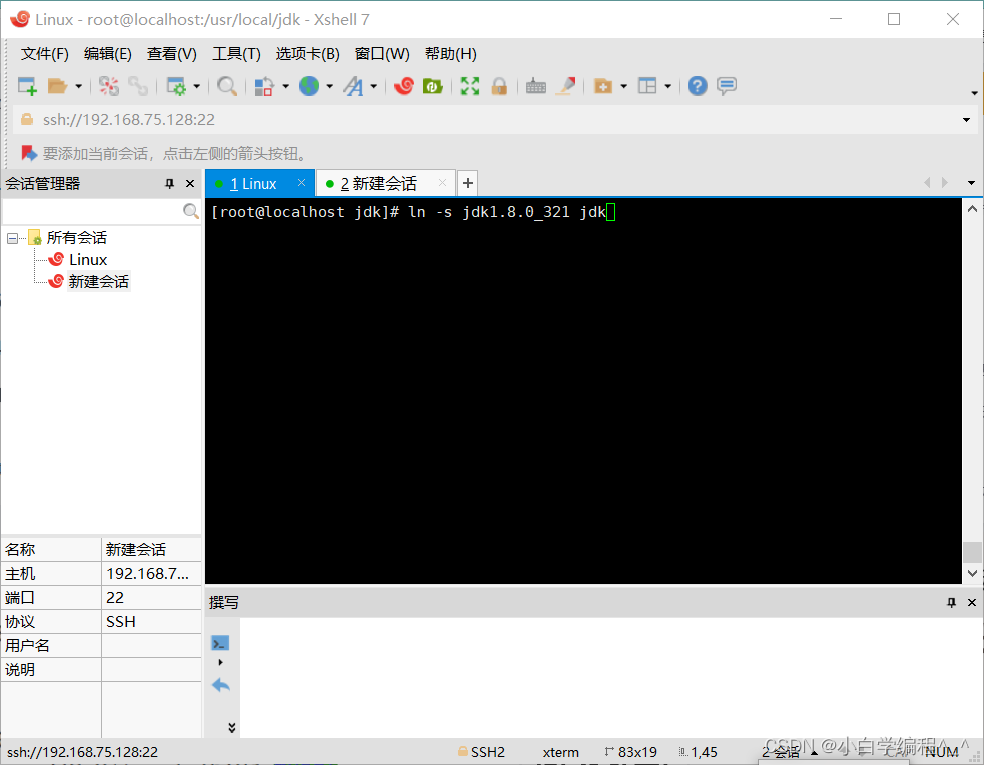
Task: Open the dropdown arrow beside Open folder icon
Action: click(78, 86)
